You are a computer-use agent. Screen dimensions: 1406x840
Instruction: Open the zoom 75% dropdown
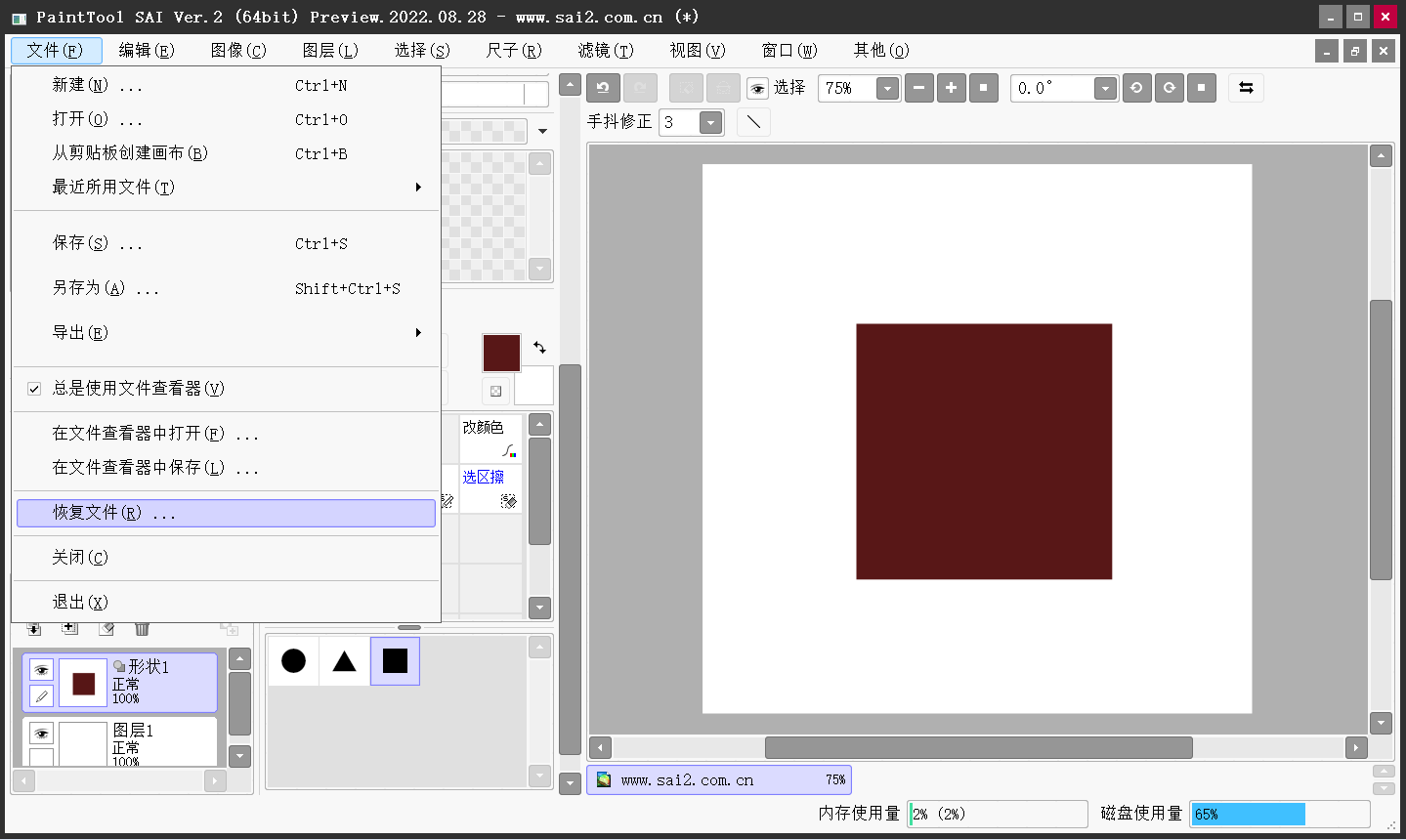point(887,89)
